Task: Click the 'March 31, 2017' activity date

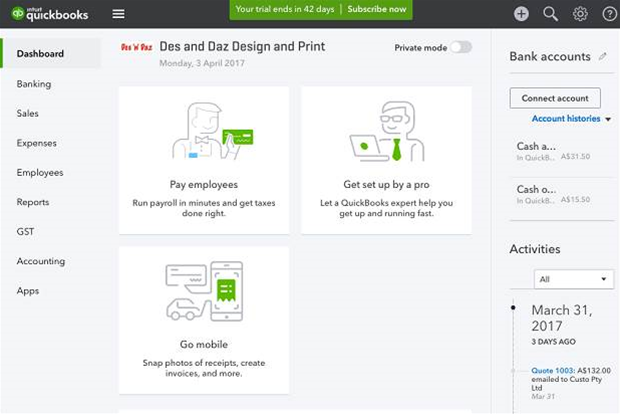Action: (561, 318)
